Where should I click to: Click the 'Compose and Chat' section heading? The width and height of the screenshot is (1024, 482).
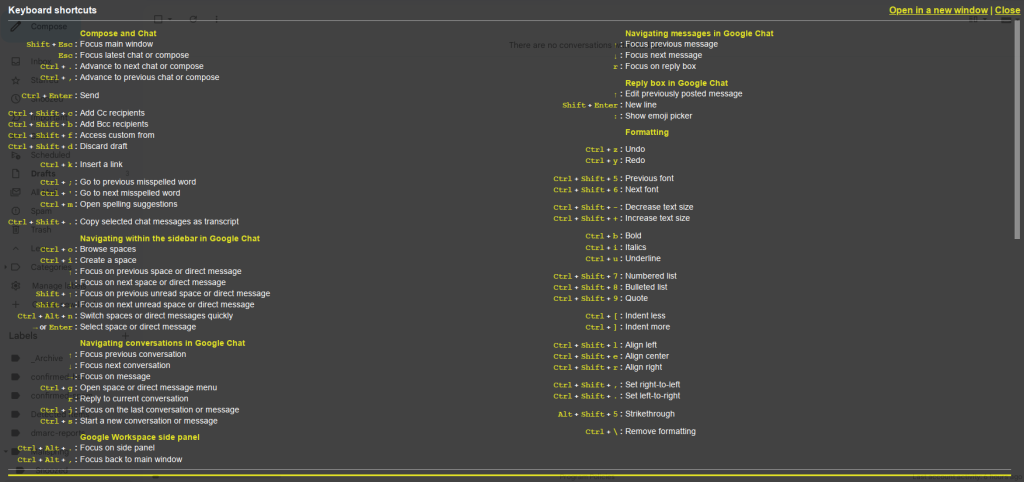click(118, 33)
